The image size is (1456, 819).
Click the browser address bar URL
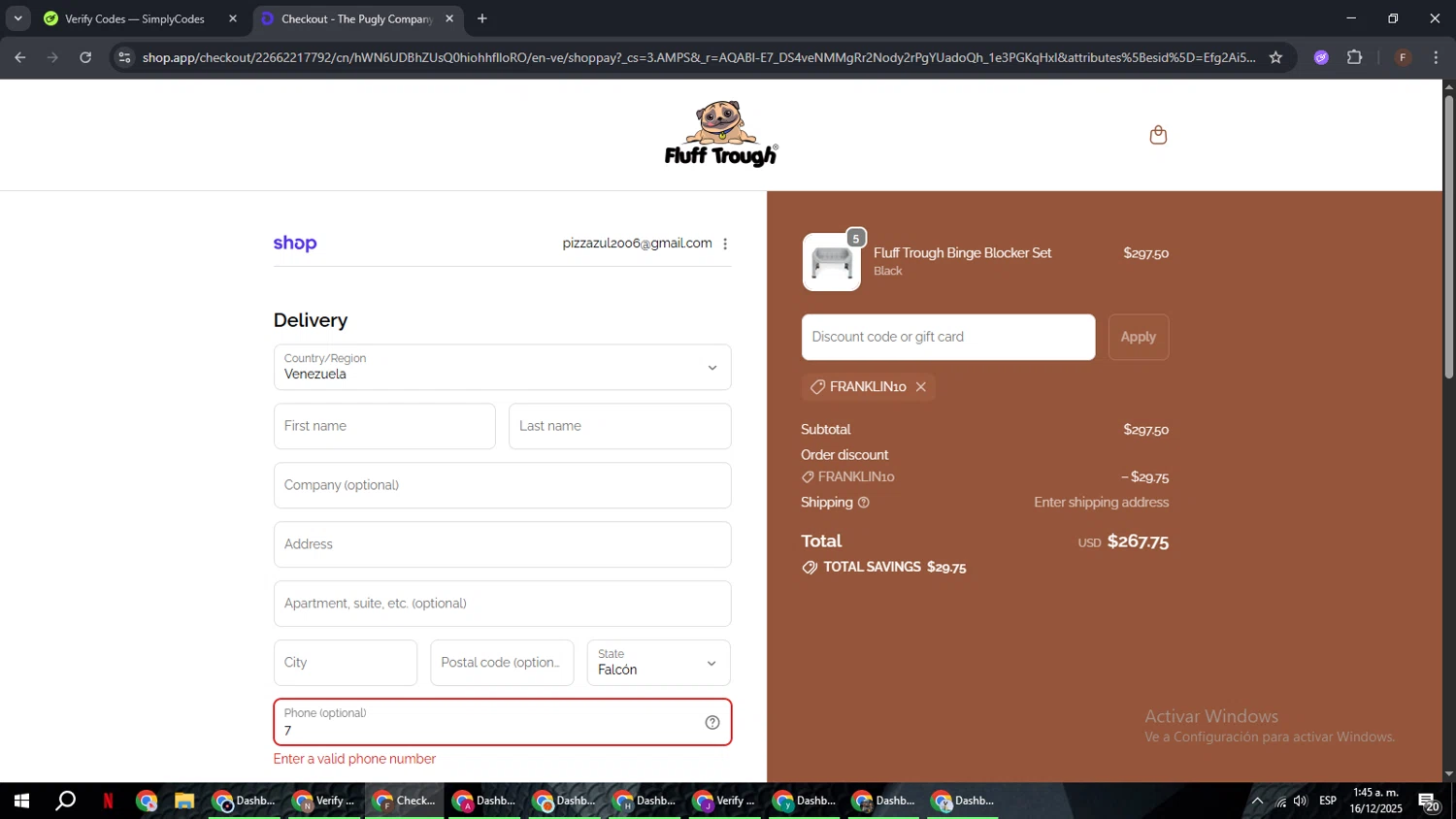point(699,57)
